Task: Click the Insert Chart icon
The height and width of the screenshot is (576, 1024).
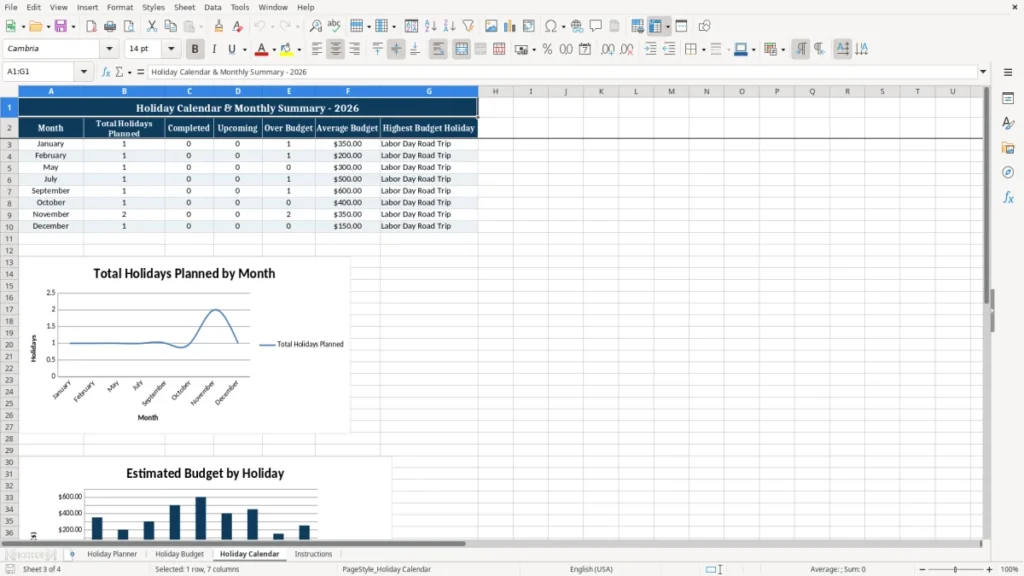Action: pyautogui.click(x=509, y=26)
